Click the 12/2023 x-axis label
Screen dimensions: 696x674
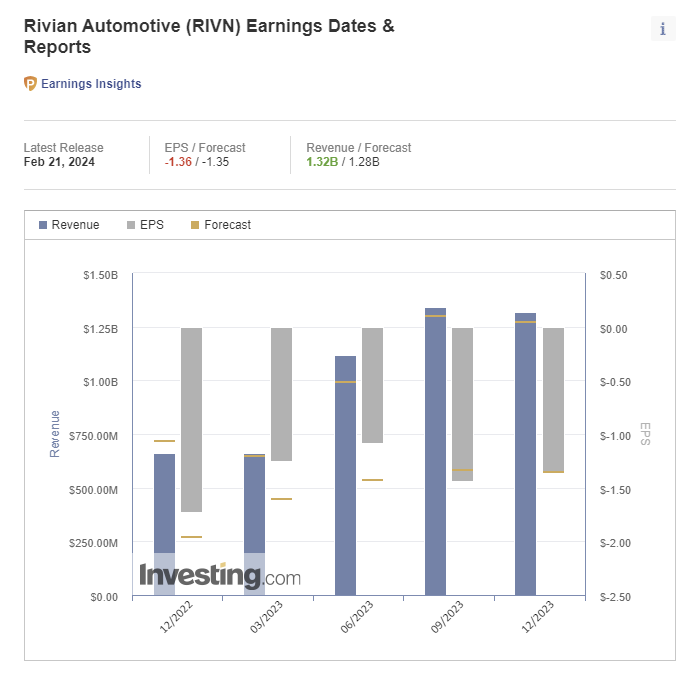pos(538,616)
